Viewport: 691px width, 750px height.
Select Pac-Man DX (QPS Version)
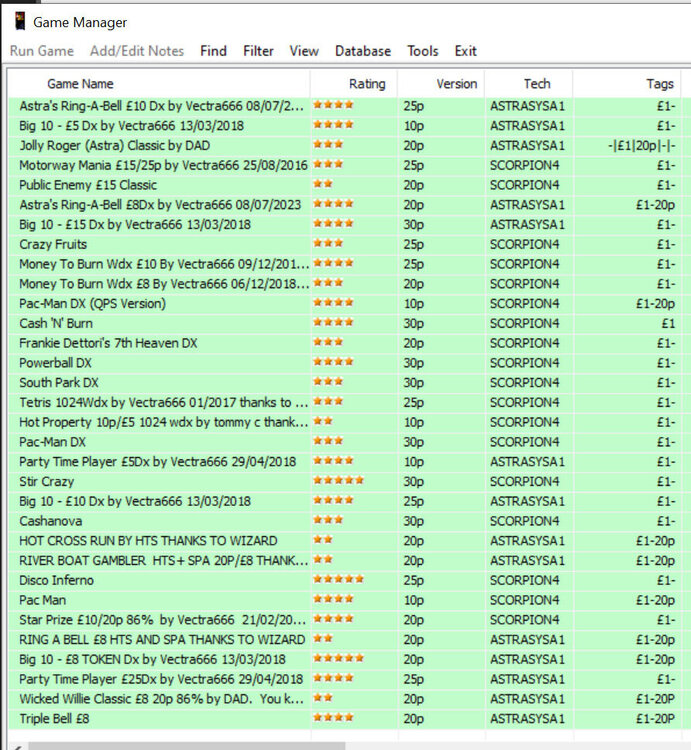point(349,304)
